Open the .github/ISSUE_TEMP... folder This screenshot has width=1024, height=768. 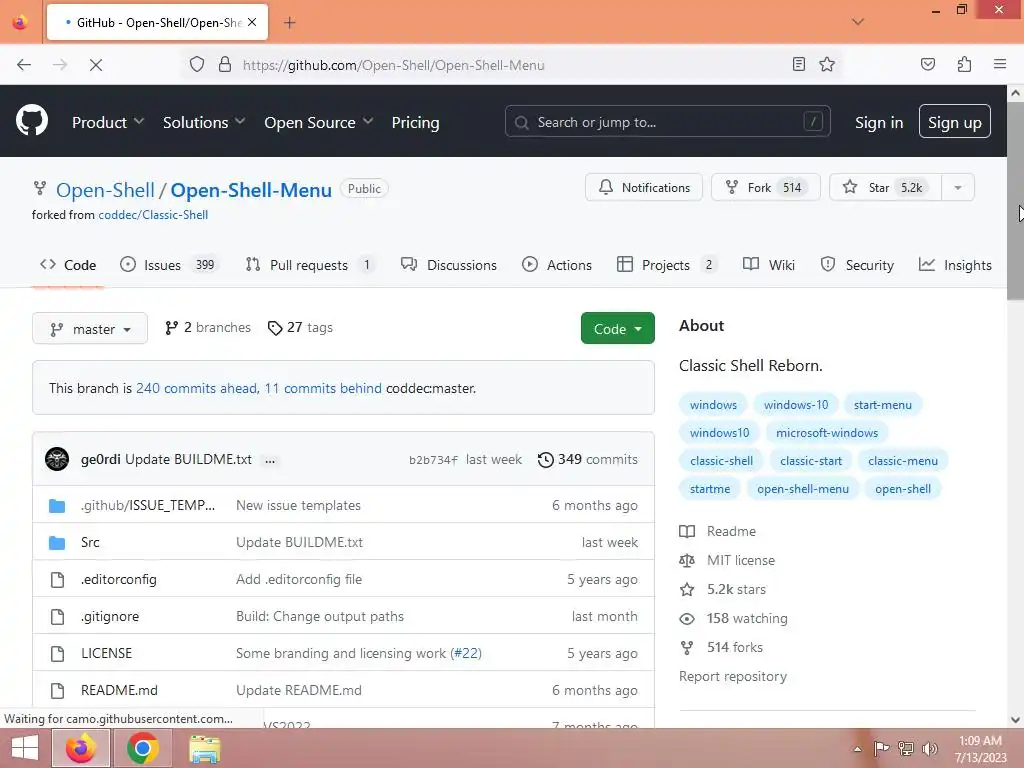148,505
